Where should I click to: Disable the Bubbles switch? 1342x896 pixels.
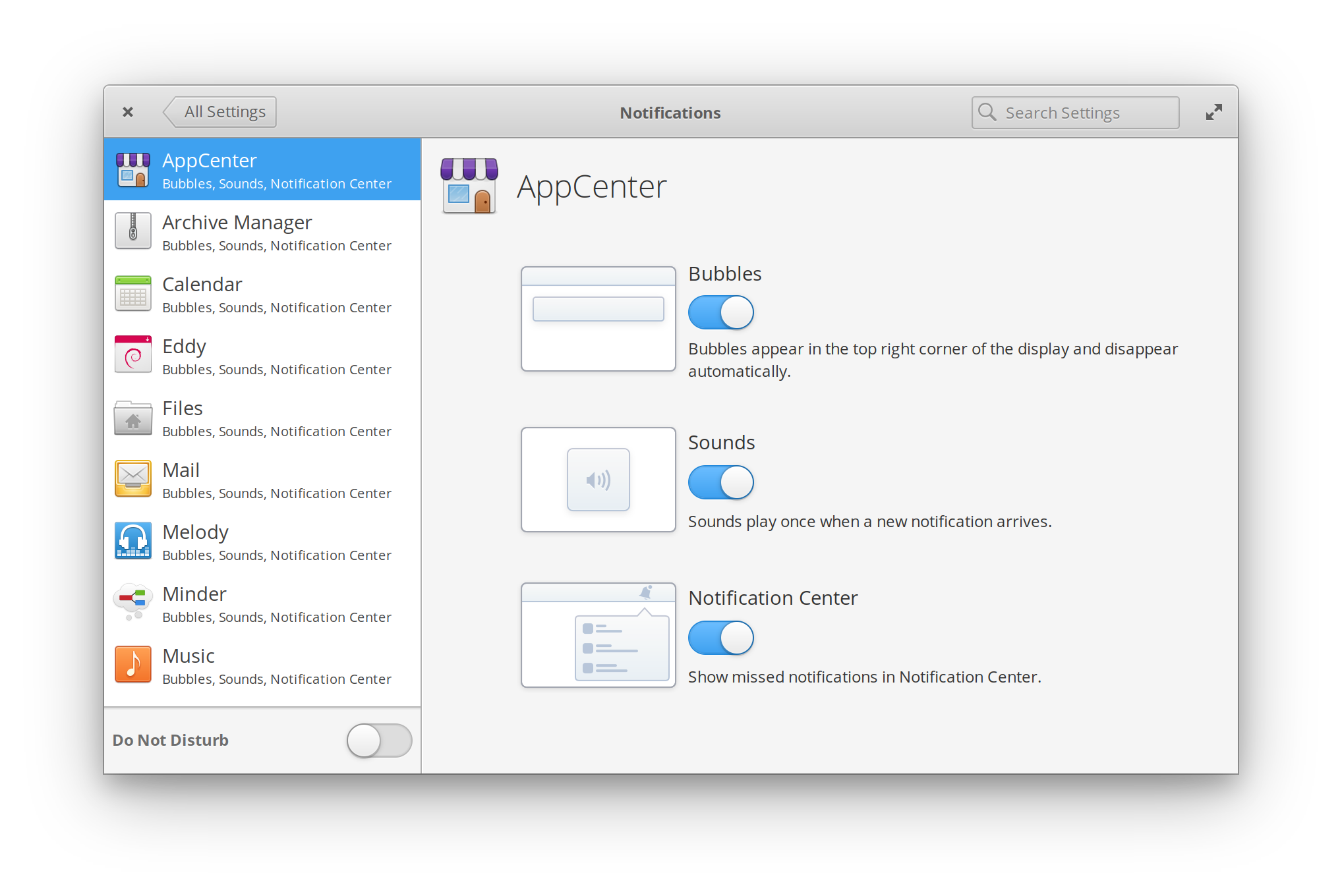pos(720,312)
